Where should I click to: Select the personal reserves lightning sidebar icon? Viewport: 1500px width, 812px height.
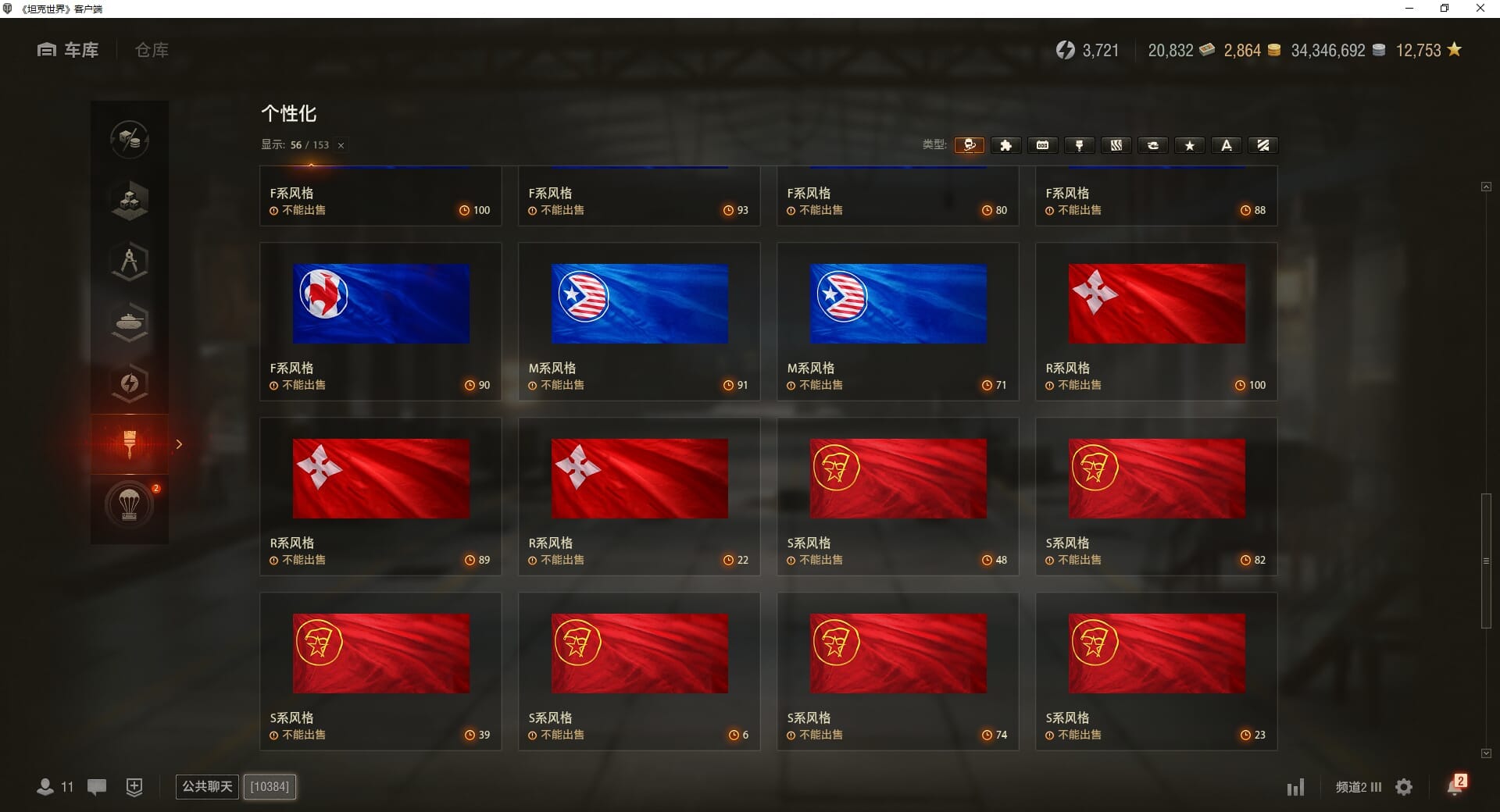130,383
